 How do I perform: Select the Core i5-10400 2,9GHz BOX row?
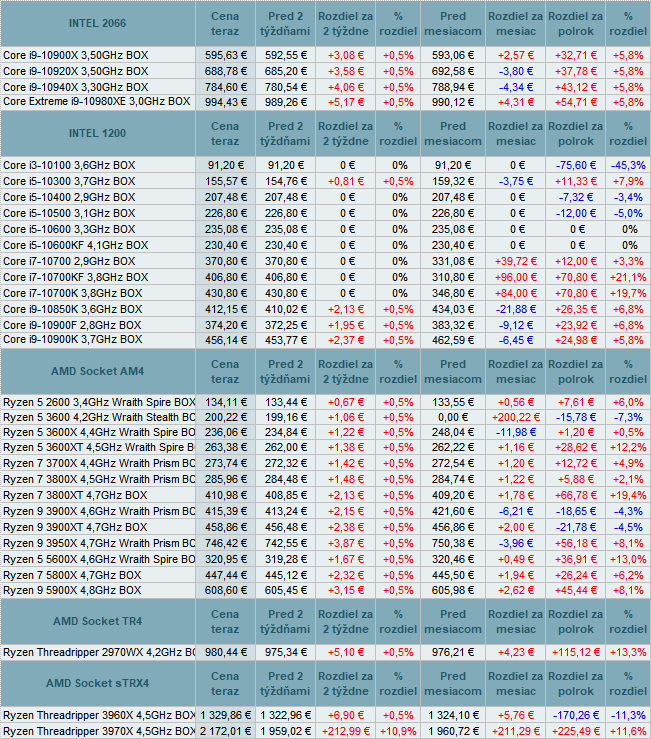[325, 197]
